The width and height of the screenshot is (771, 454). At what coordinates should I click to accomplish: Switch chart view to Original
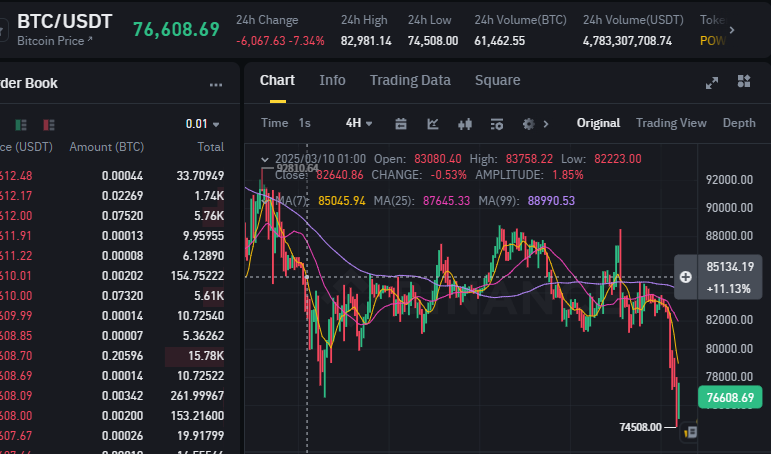[598, 123]
